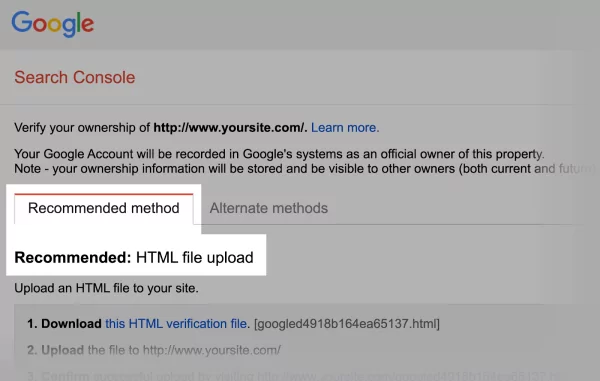Click the bold Download word in step one

point(71,324)
